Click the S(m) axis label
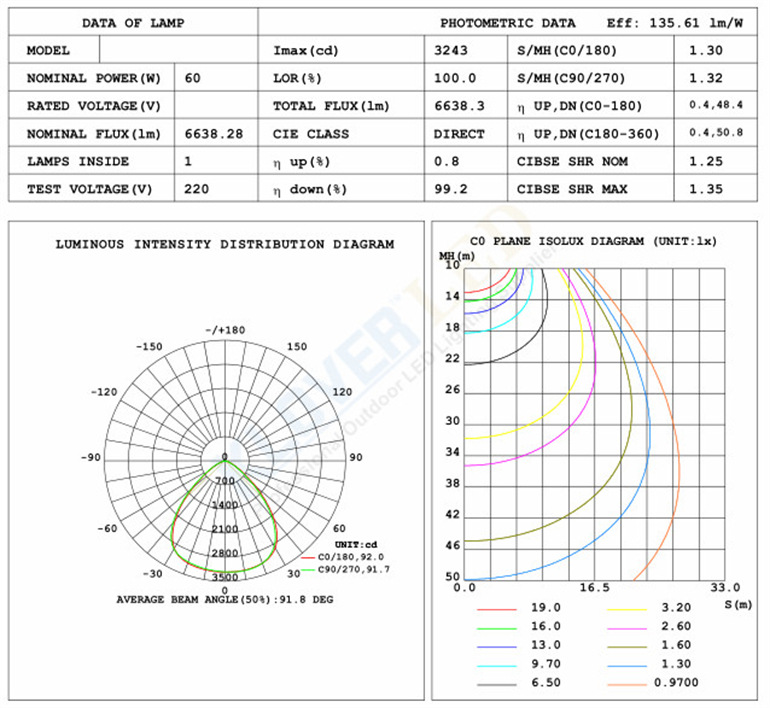 (739, 604)
